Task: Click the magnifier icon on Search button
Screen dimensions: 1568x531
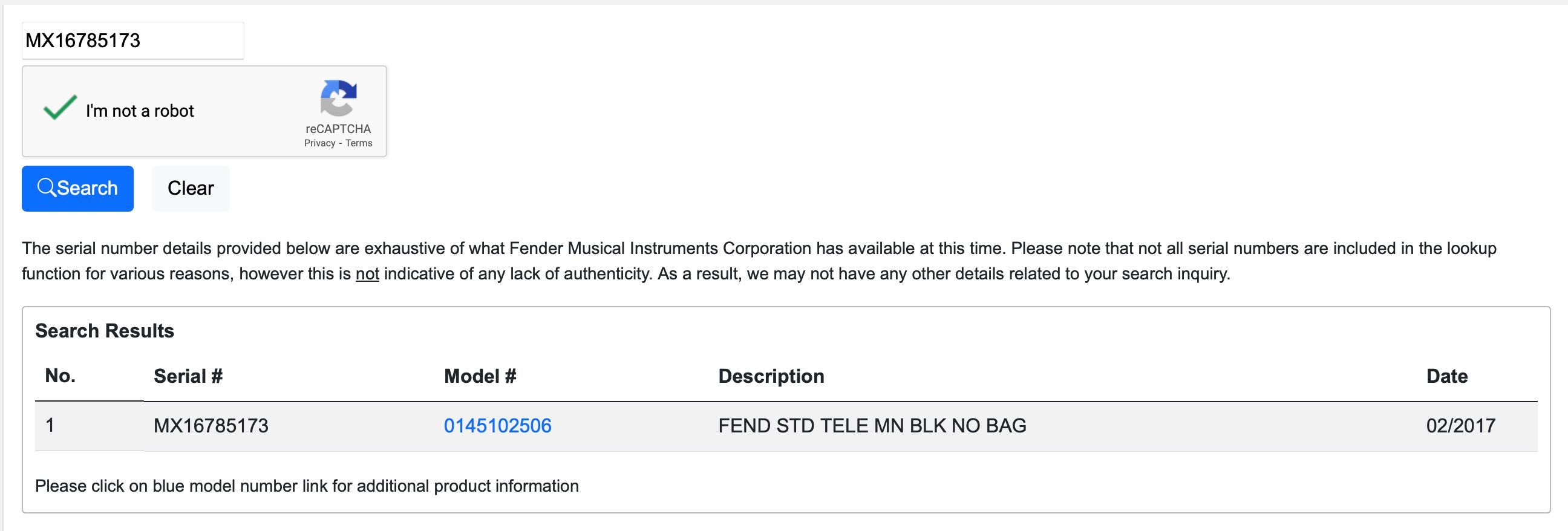Action: pos(46,187)
